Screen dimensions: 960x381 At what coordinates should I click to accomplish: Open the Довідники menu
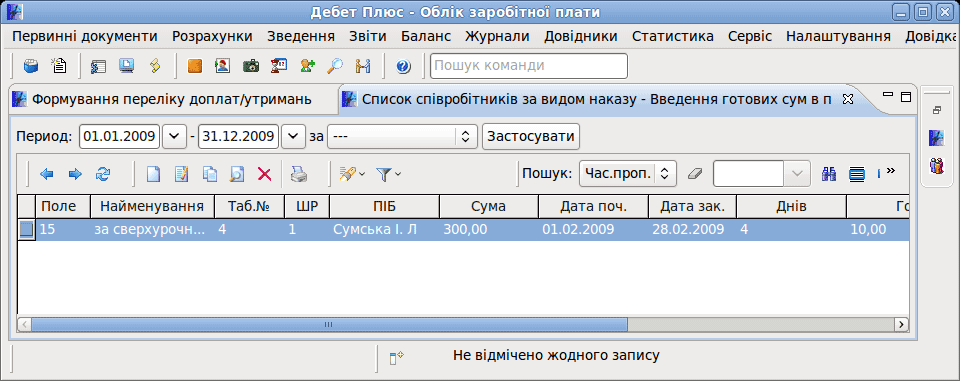pyautogui.click(x=580, y=36)
